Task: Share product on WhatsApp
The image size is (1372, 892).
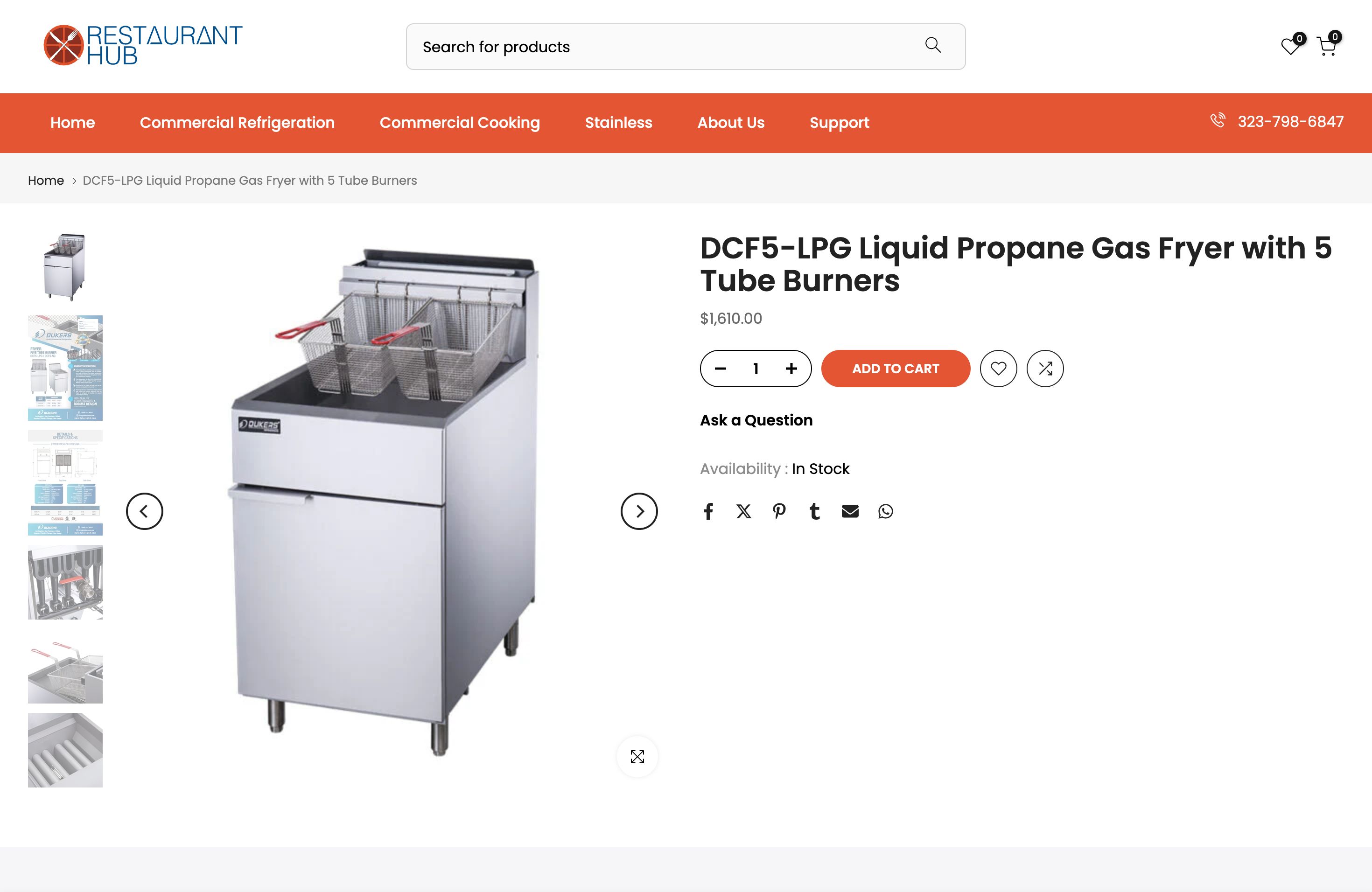Action: pos(885,511)
